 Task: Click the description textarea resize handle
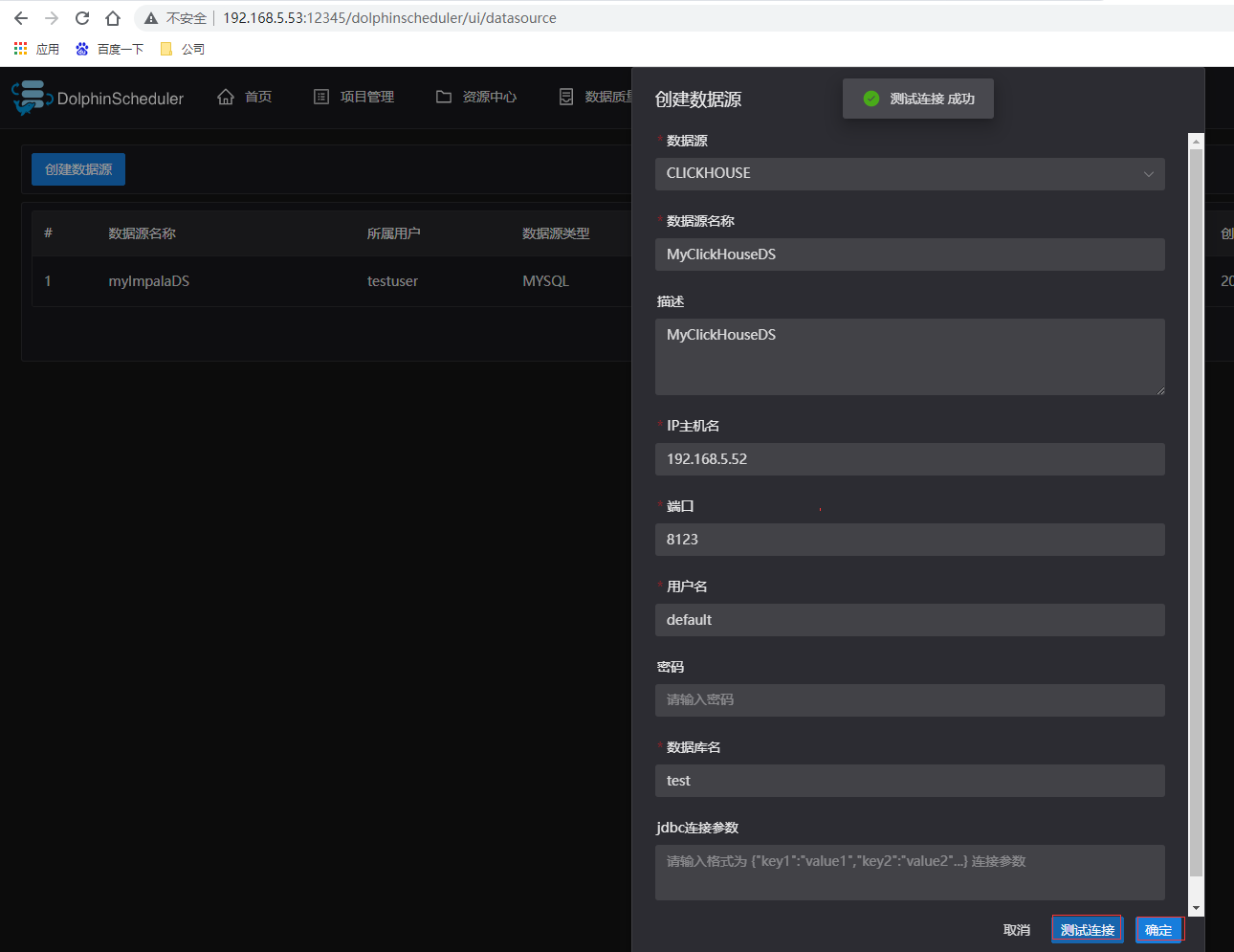coord(1160,390)
